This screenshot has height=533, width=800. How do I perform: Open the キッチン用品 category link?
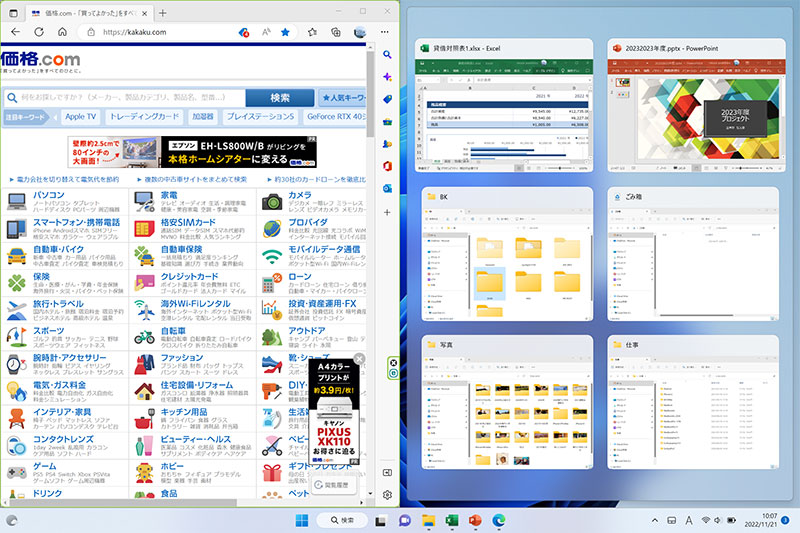(x=184, y=412)
